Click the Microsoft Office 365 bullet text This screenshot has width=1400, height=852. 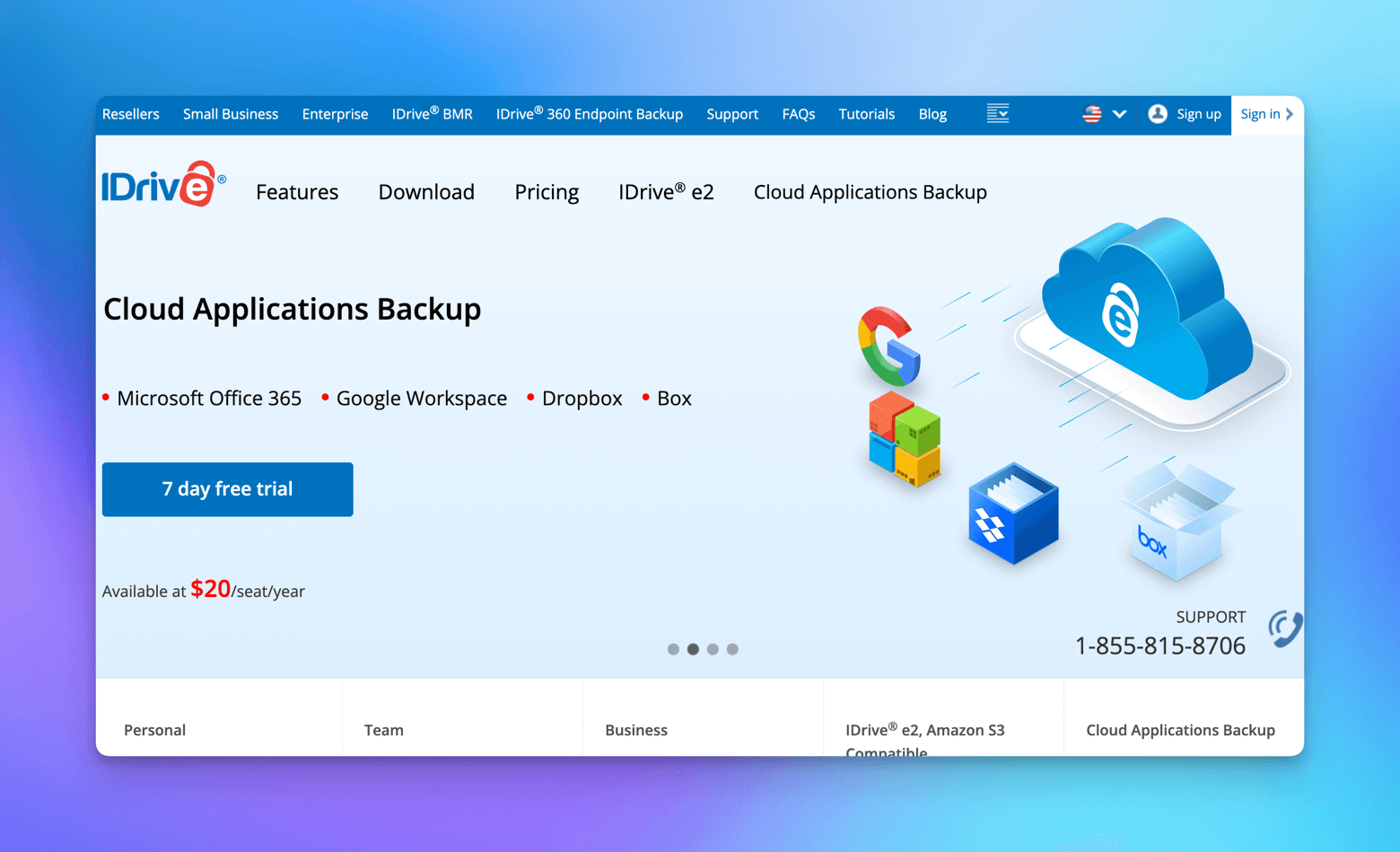click(209, 399)
